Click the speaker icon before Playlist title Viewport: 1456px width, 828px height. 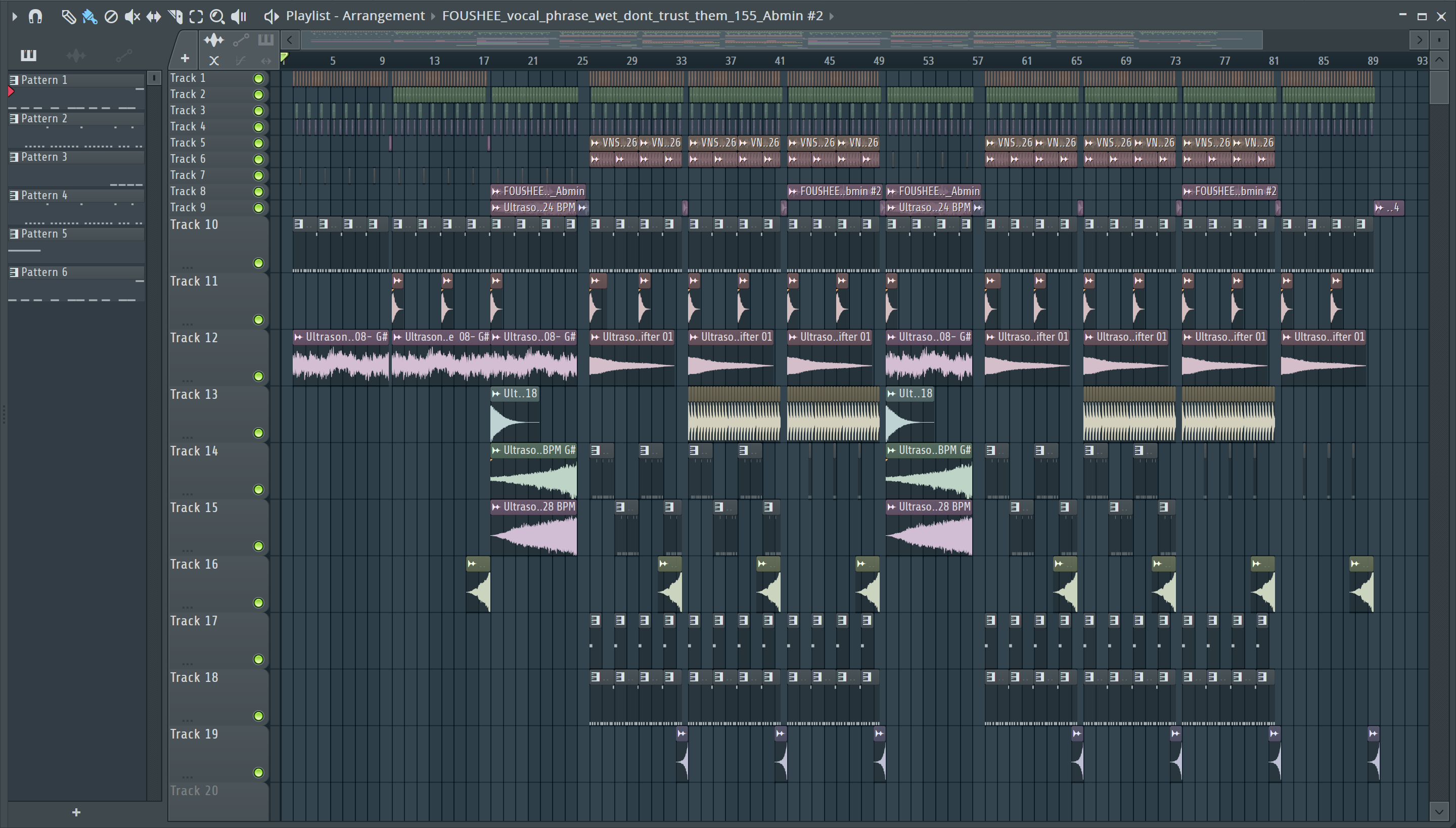tap(271, 17)
